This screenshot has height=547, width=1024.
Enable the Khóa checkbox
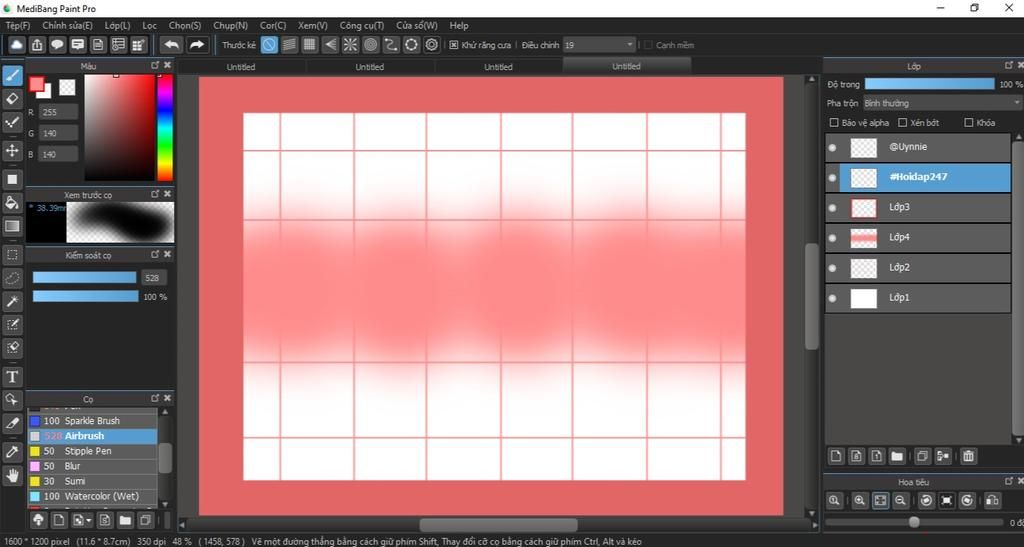click(968, 123)
